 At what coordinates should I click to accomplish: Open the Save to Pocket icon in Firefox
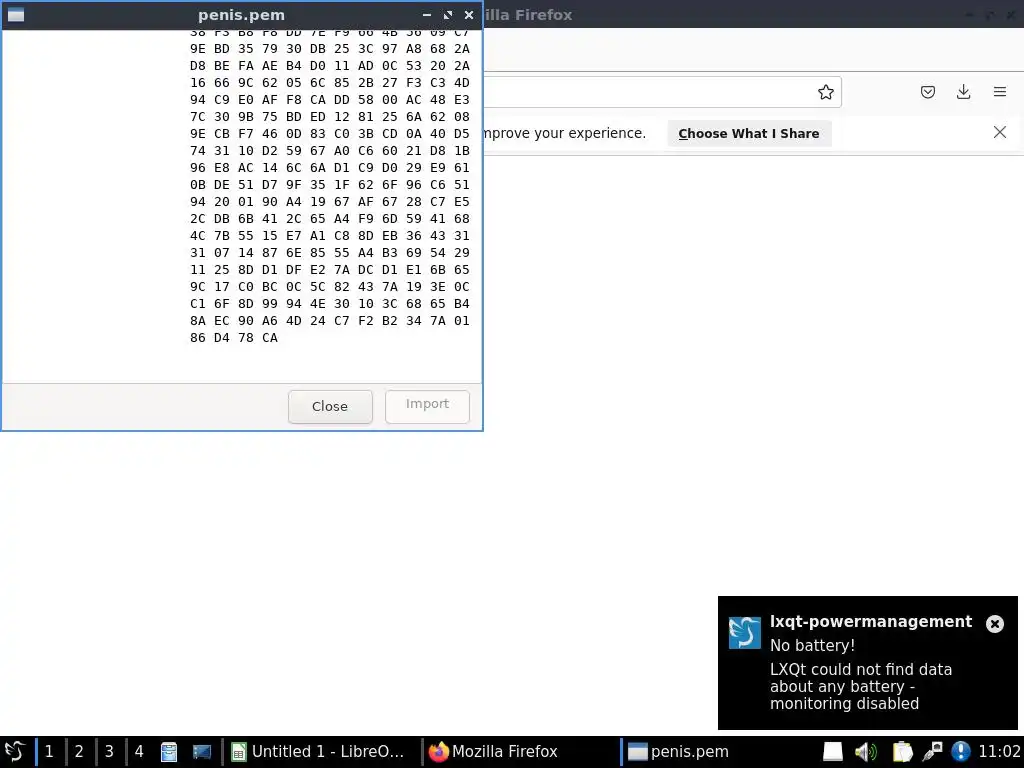point(927,92)
